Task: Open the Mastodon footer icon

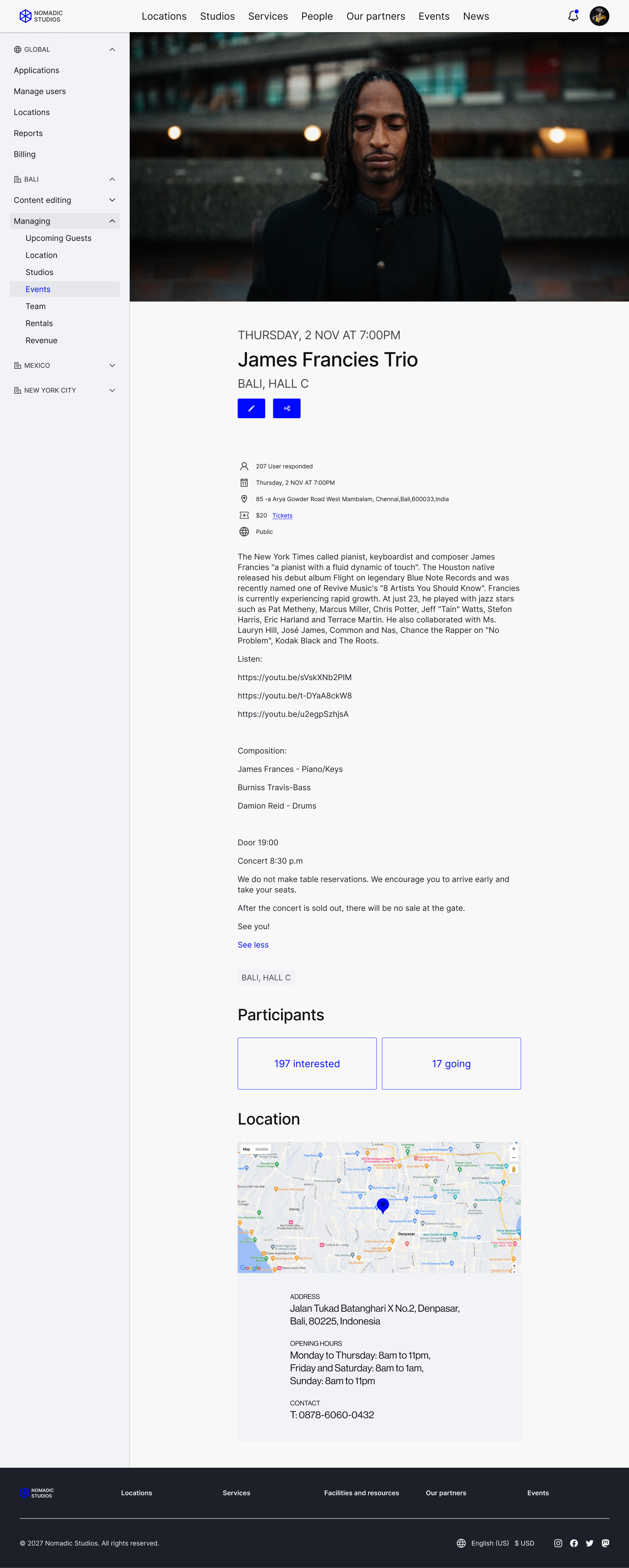Action: pyautogui.click(x=605, y=1543)
